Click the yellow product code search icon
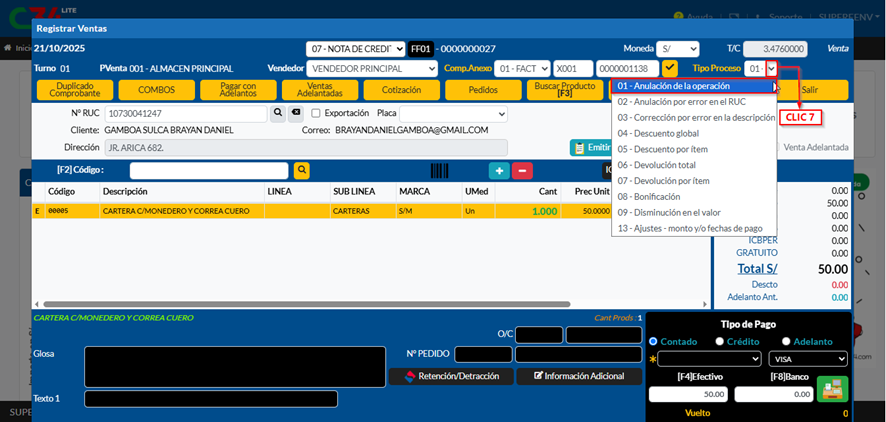886x422 pixels. [301, 171]
